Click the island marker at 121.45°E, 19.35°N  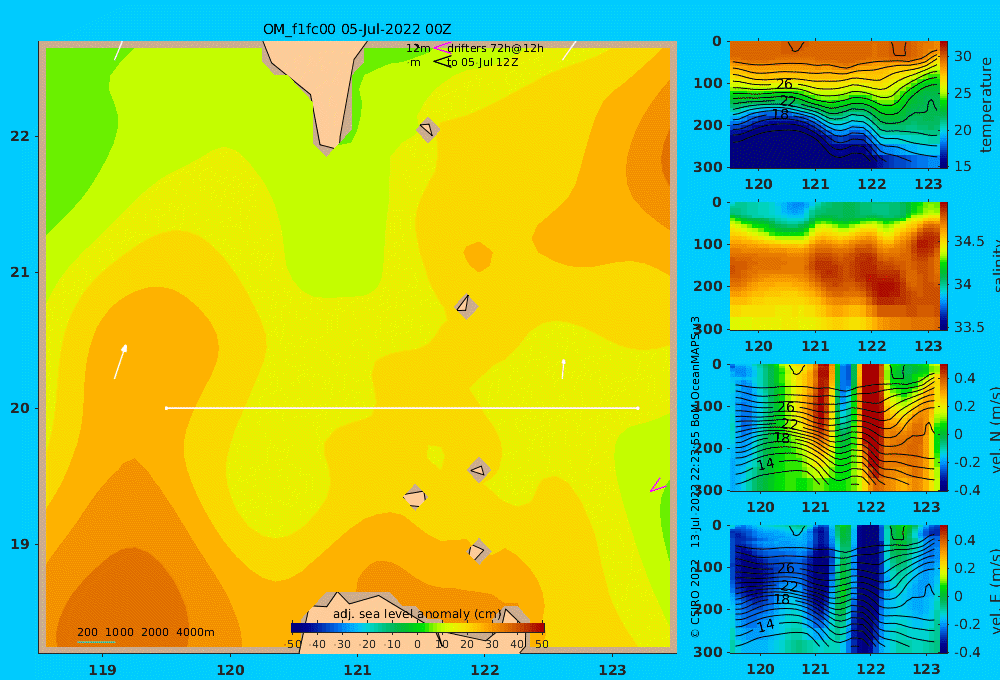click(x=415, y=497)
